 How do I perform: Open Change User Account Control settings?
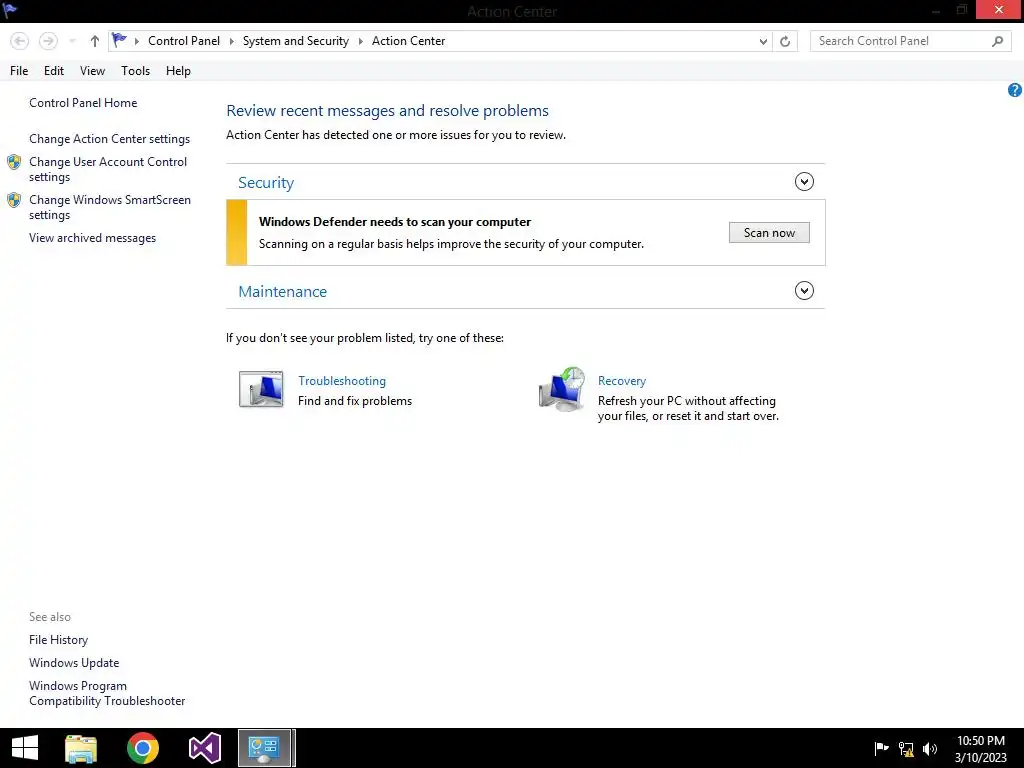pyautogui.click(x=108, y=169)
